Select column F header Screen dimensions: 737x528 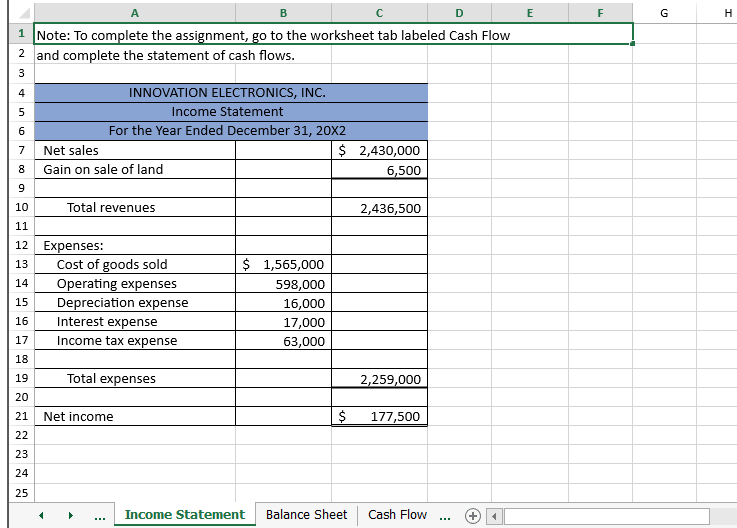tap(600, 13)
